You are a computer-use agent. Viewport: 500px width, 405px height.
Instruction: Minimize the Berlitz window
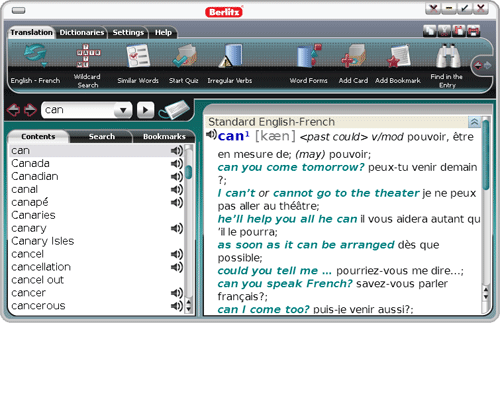tap(449, 8)
